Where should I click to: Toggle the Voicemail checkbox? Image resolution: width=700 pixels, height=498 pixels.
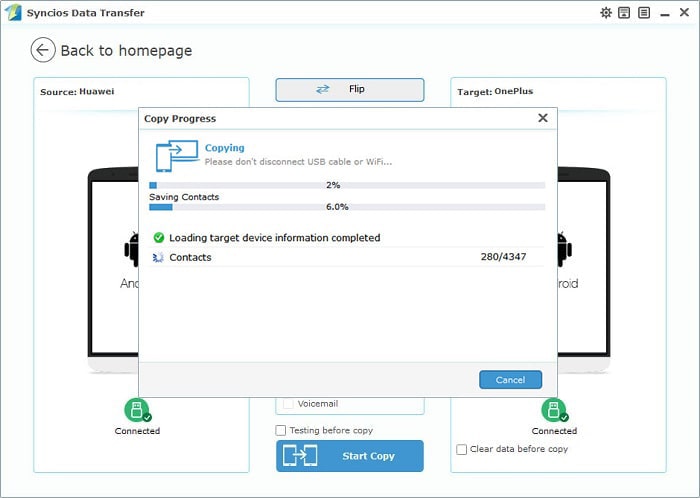(x=288, y=404)
